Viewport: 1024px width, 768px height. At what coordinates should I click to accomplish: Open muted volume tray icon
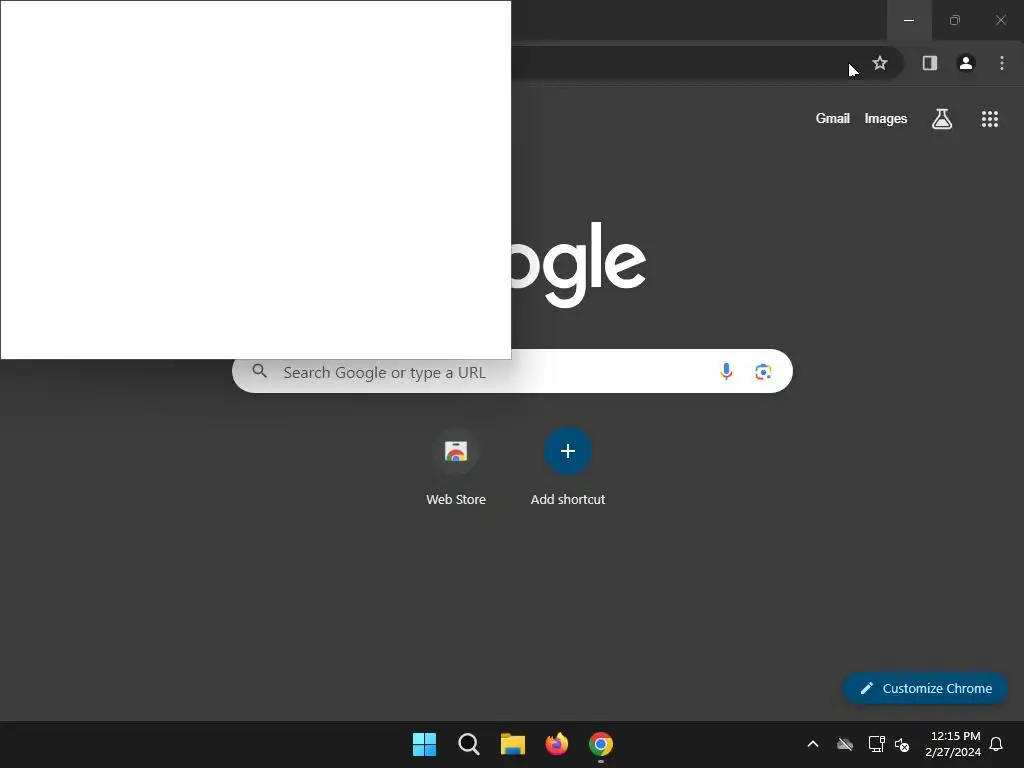click(902, 744)
